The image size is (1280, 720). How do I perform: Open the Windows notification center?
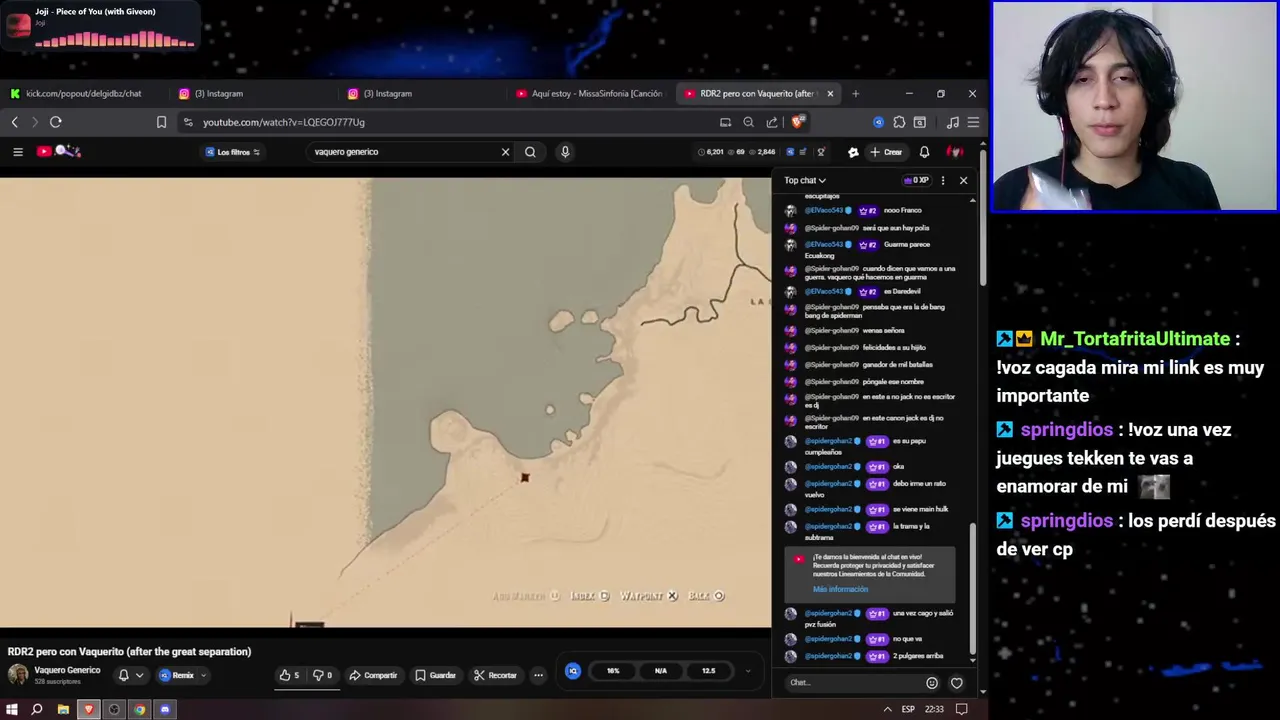961,709
